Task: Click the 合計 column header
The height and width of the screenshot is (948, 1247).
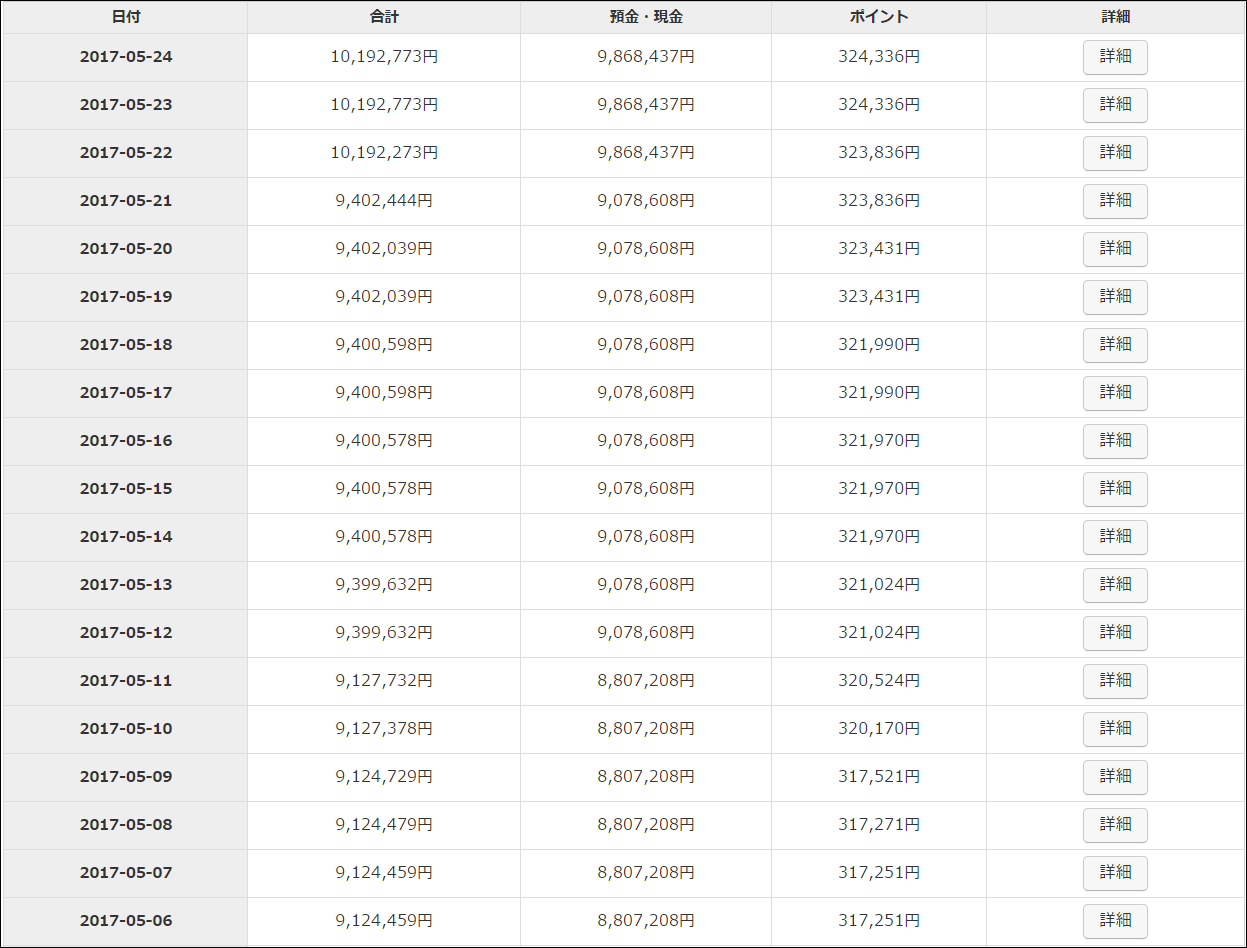Action: point(384,17)
